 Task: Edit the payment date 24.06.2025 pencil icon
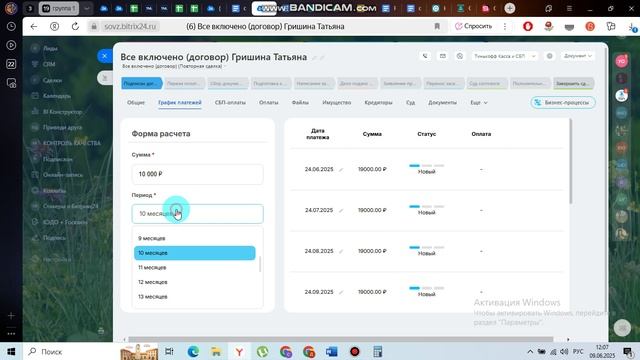click(x=341, y=169)
